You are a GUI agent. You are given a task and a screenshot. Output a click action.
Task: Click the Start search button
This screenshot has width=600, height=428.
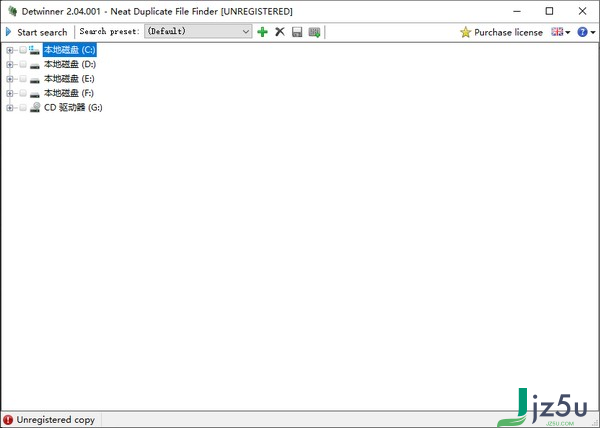point(36,32)
